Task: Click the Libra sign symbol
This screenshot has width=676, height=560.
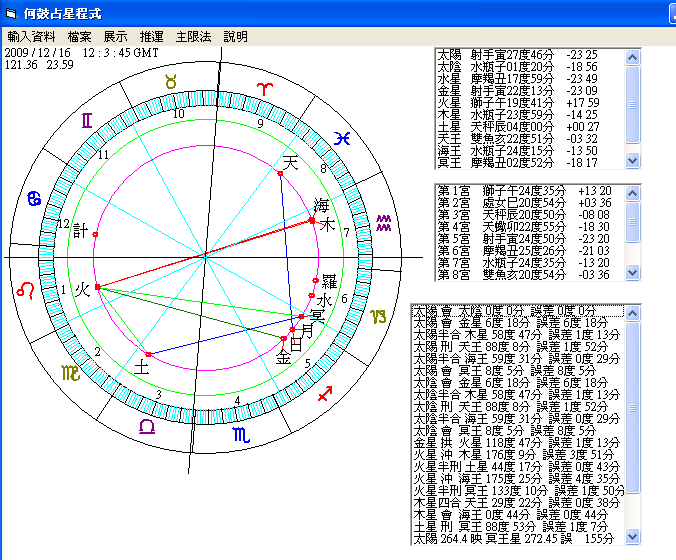Action: 147,427
